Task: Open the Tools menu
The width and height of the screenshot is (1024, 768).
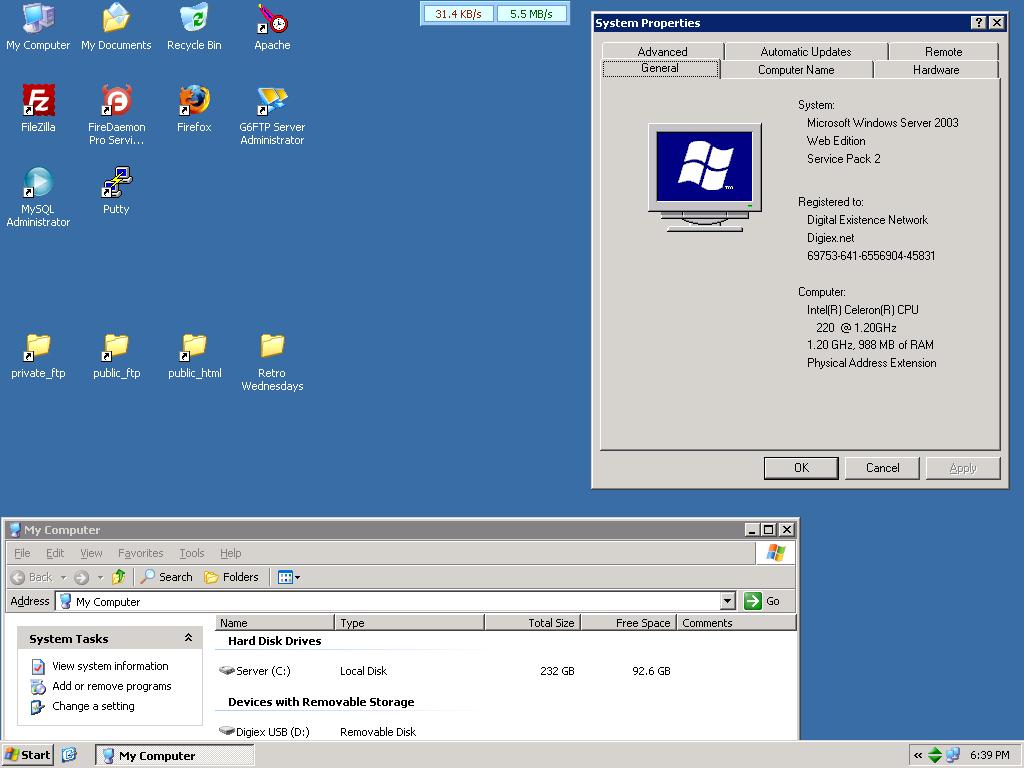Action: coord(192,553)
